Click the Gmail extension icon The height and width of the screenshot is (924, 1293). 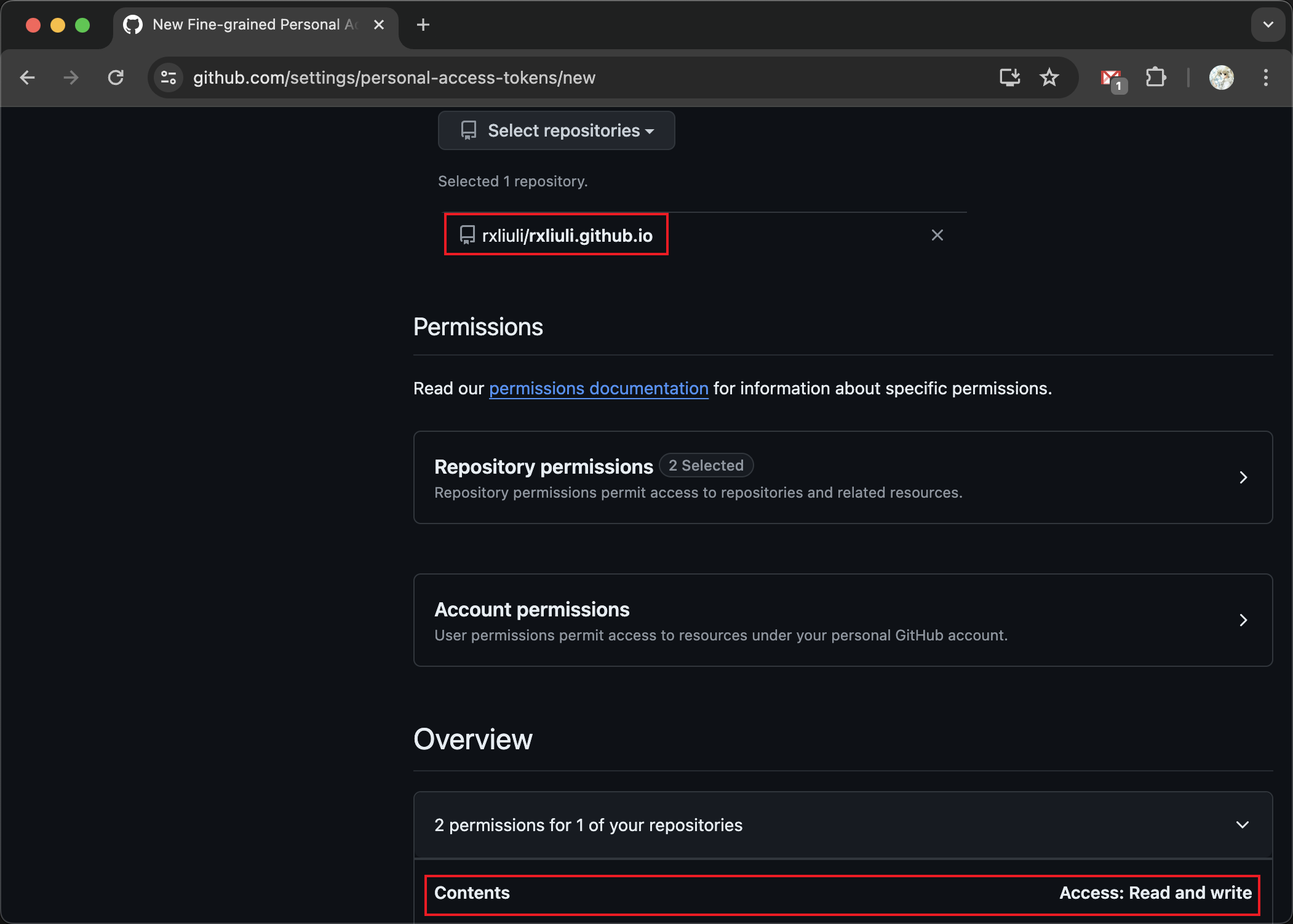coord(1112,79)
